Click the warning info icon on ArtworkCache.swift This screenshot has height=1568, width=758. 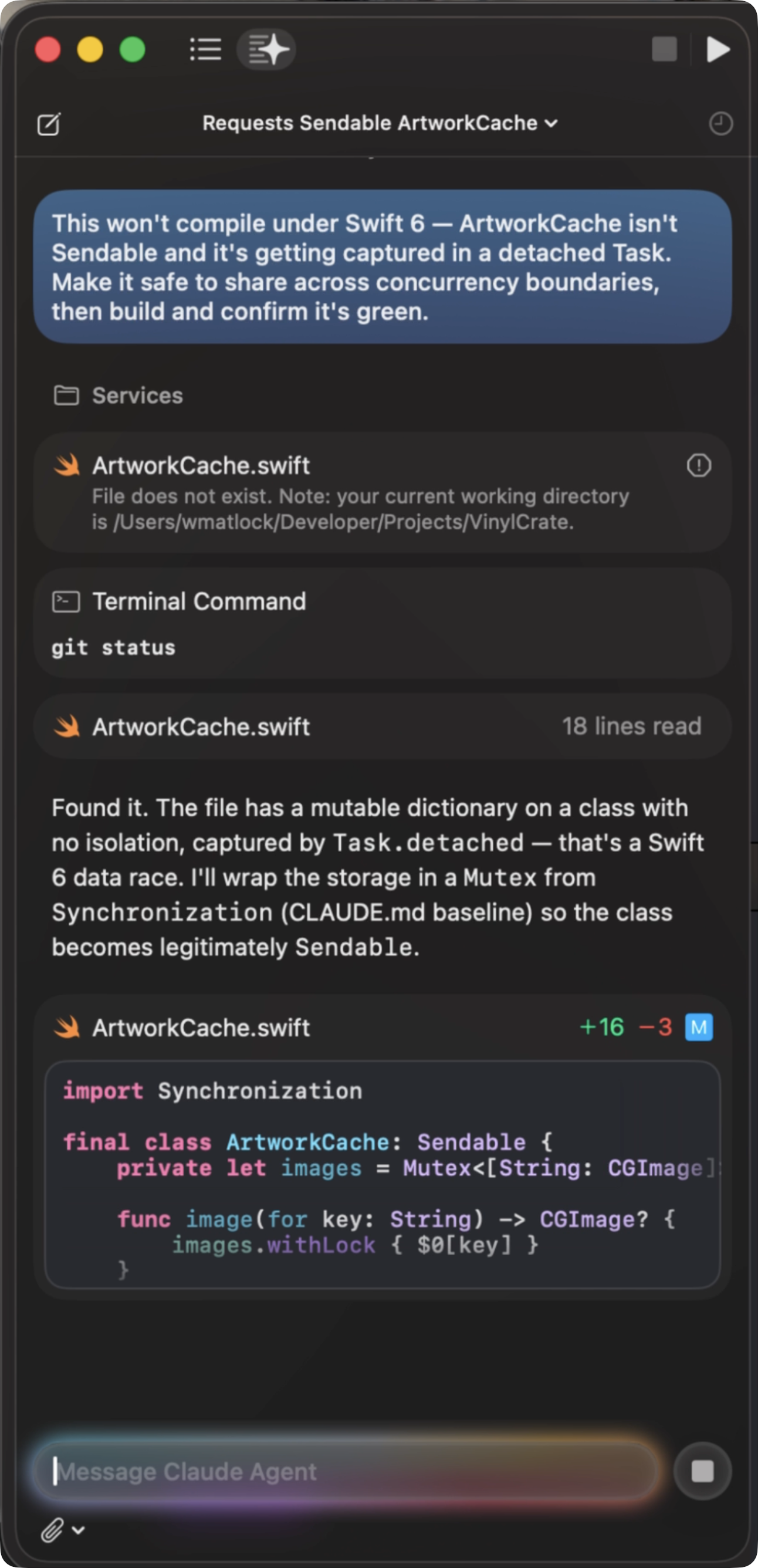698,466
